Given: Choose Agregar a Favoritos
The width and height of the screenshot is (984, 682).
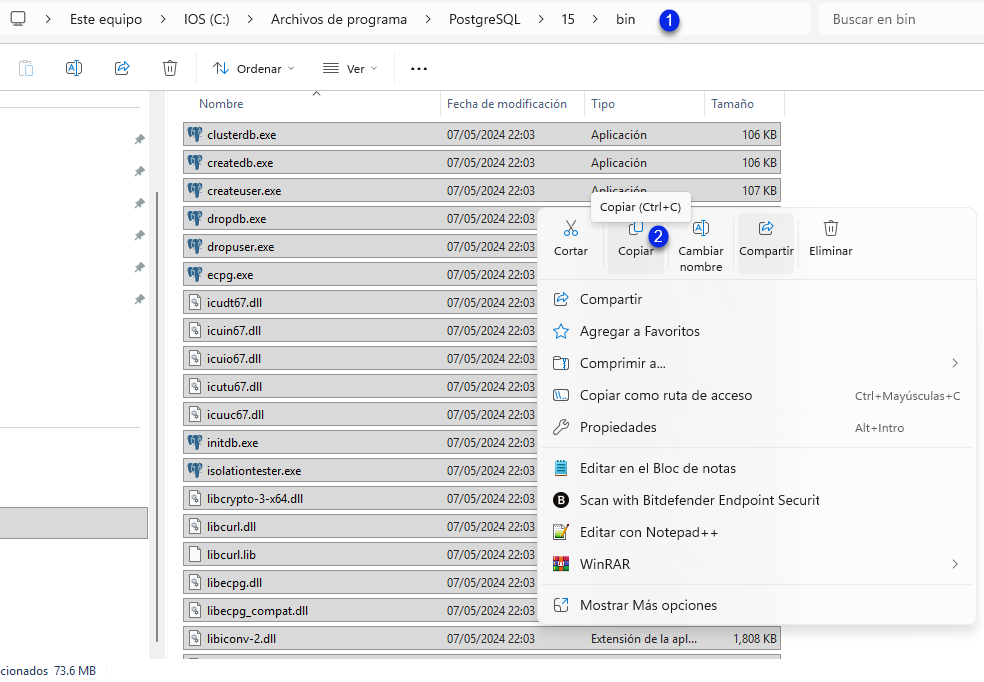Looking at the screenshot, I should click(756, 331).
